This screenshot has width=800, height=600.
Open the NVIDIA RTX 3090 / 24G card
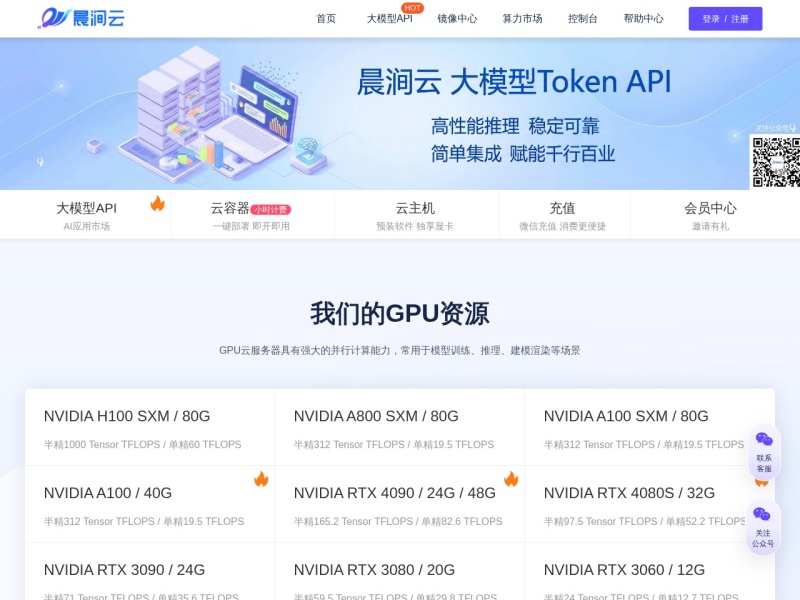point(149,571)
